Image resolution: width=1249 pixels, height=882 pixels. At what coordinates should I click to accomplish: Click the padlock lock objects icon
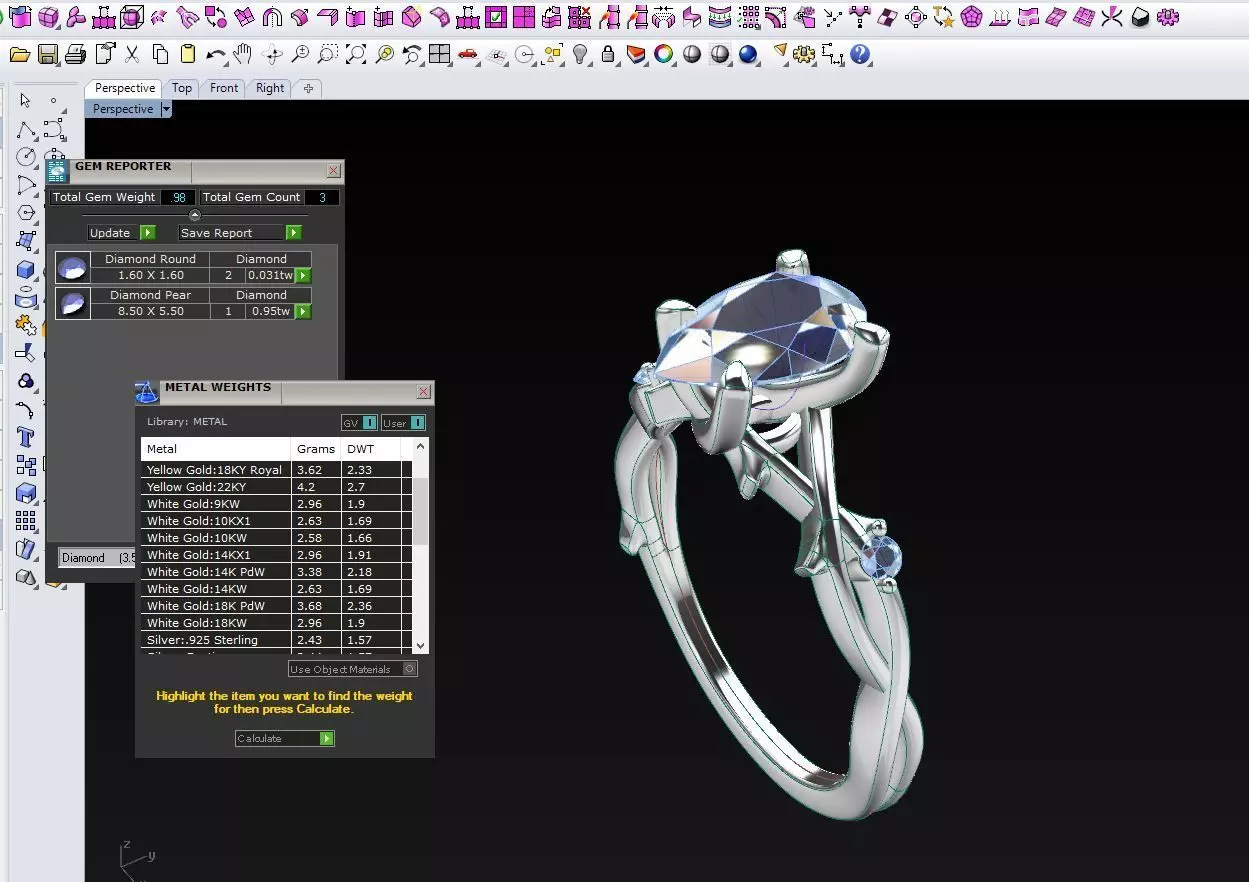point(608,55)
